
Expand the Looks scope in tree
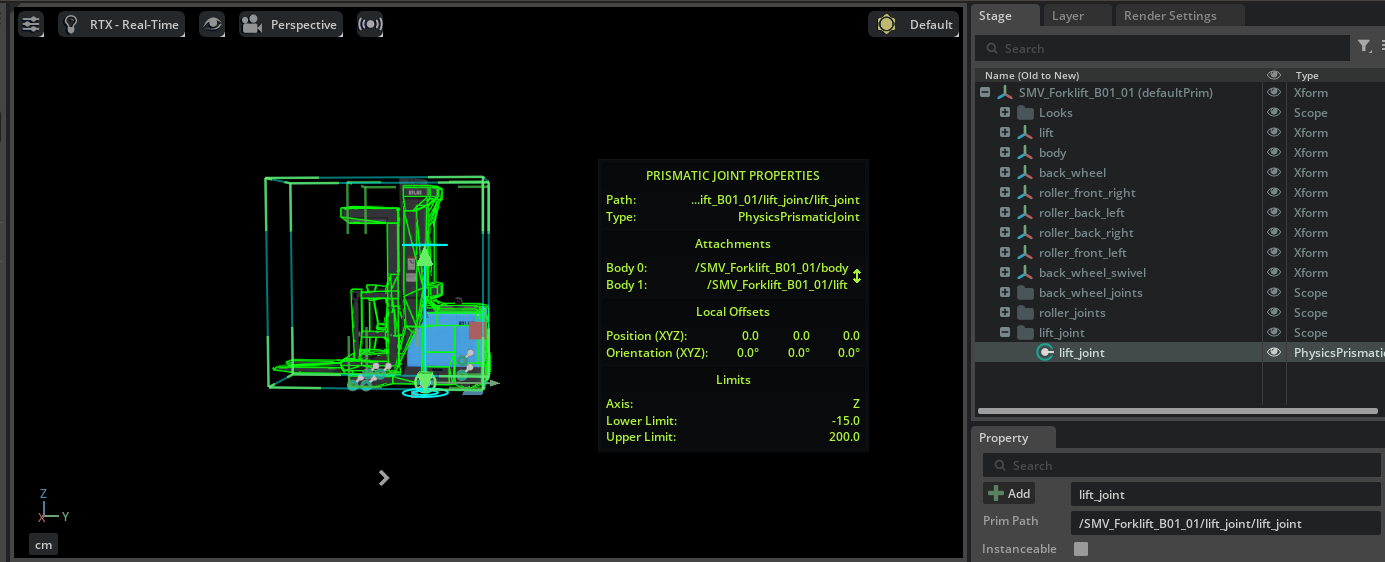(x=1005, y=112)
